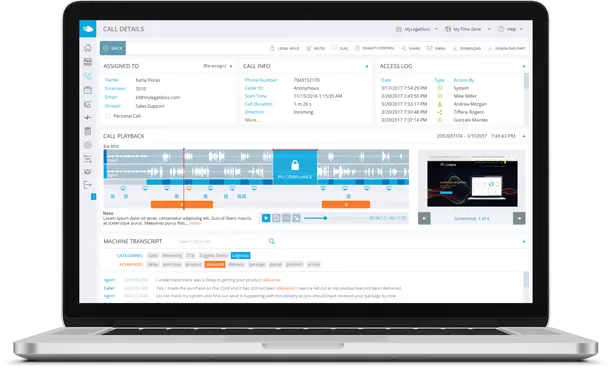Click the Home icon in the sidebar
This screenshot has width=611, height=373.
[88, 48]
